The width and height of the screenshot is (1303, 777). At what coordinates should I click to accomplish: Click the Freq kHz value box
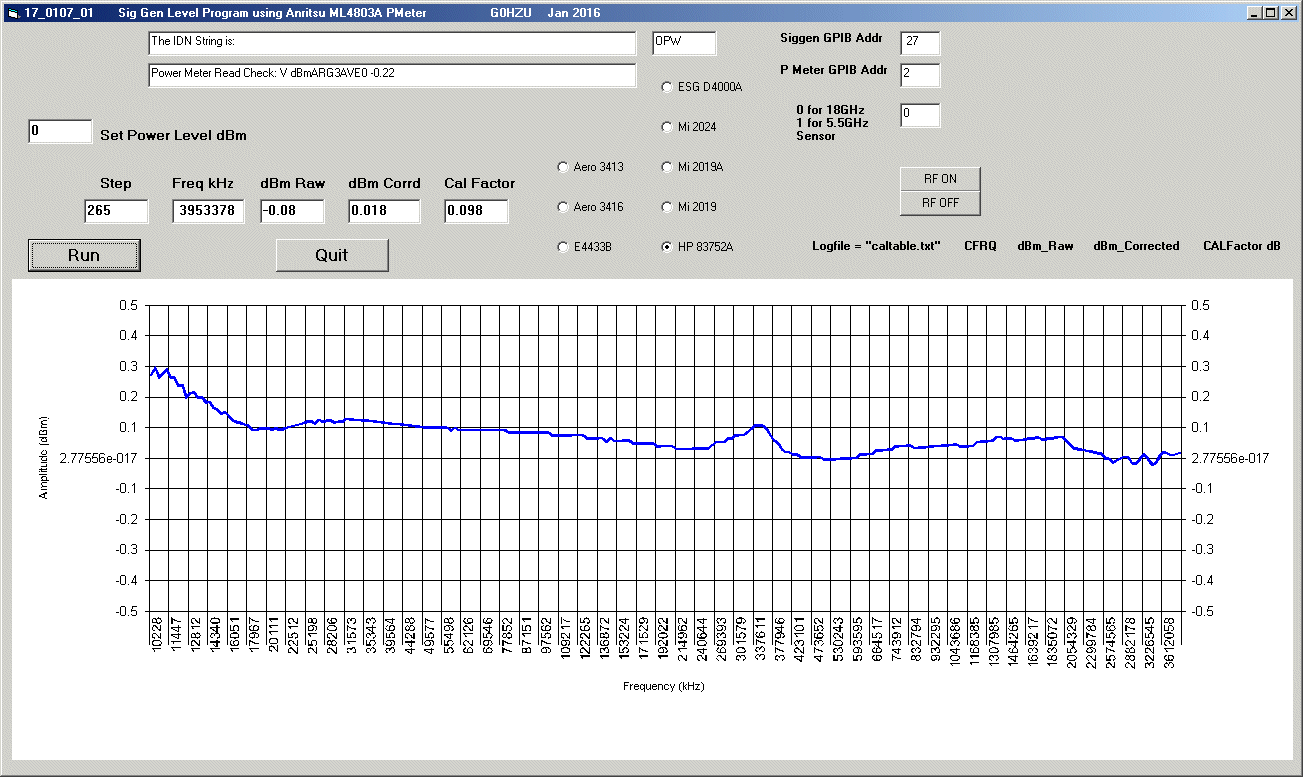(208, 211)
